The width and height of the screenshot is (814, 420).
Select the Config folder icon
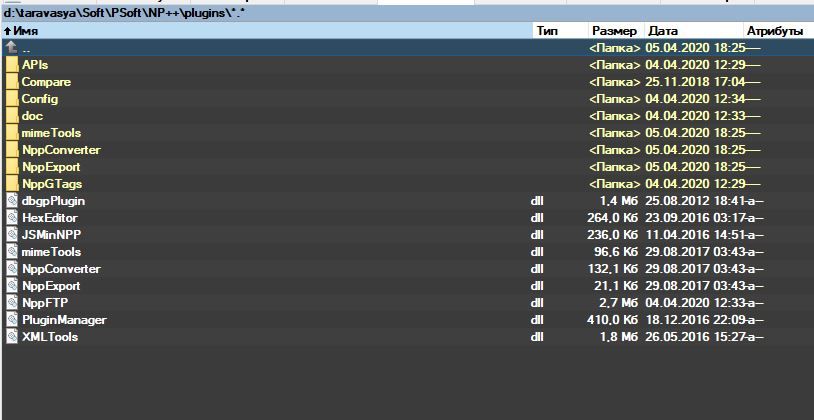tap(12, 99)
